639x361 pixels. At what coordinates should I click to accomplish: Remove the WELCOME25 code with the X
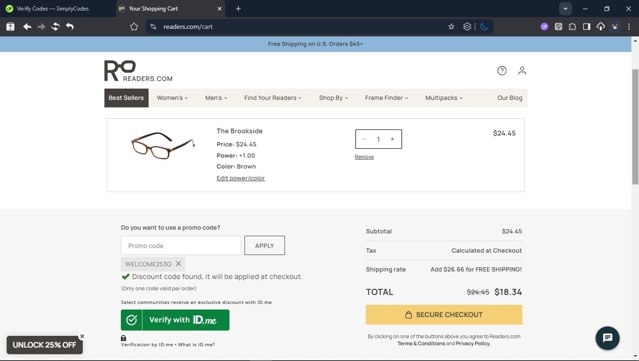pyautogui.click(x=178, y=264)
